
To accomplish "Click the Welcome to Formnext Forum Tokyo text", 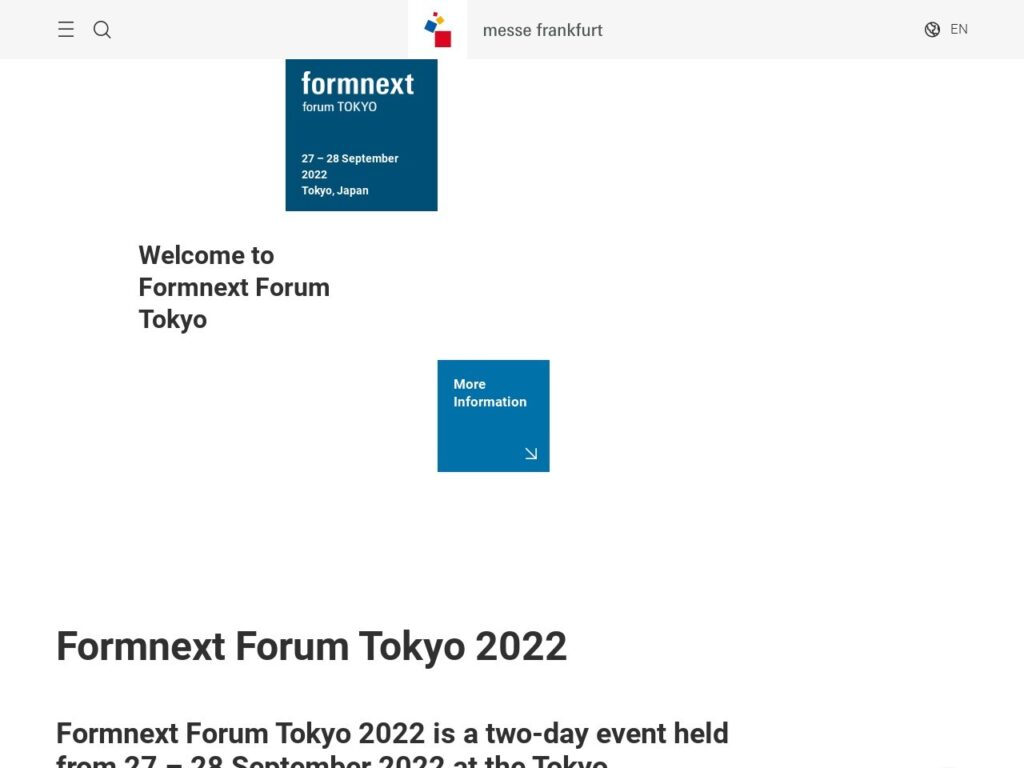I will tap(234, 287).
